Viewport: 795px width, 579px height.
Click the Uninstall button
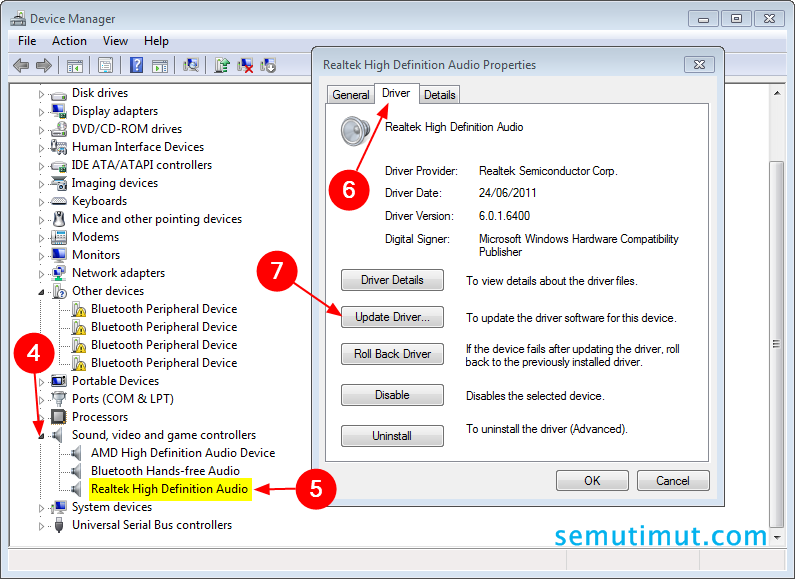click(x=392, y=436)
